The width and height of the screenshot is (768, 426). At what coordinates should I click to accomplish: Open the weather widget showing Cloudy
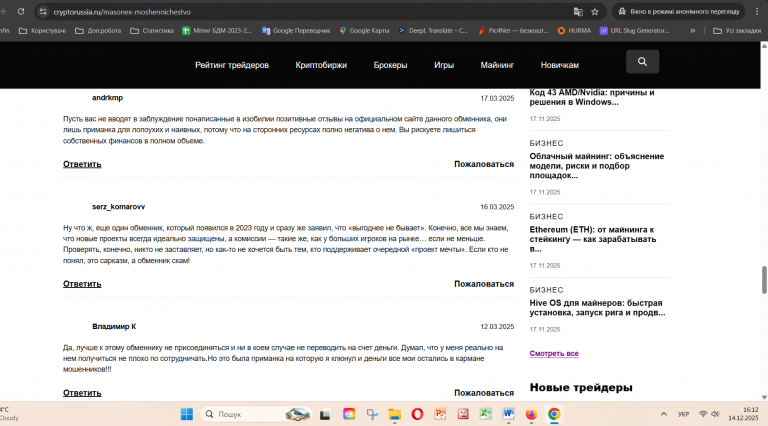point(10,414)
